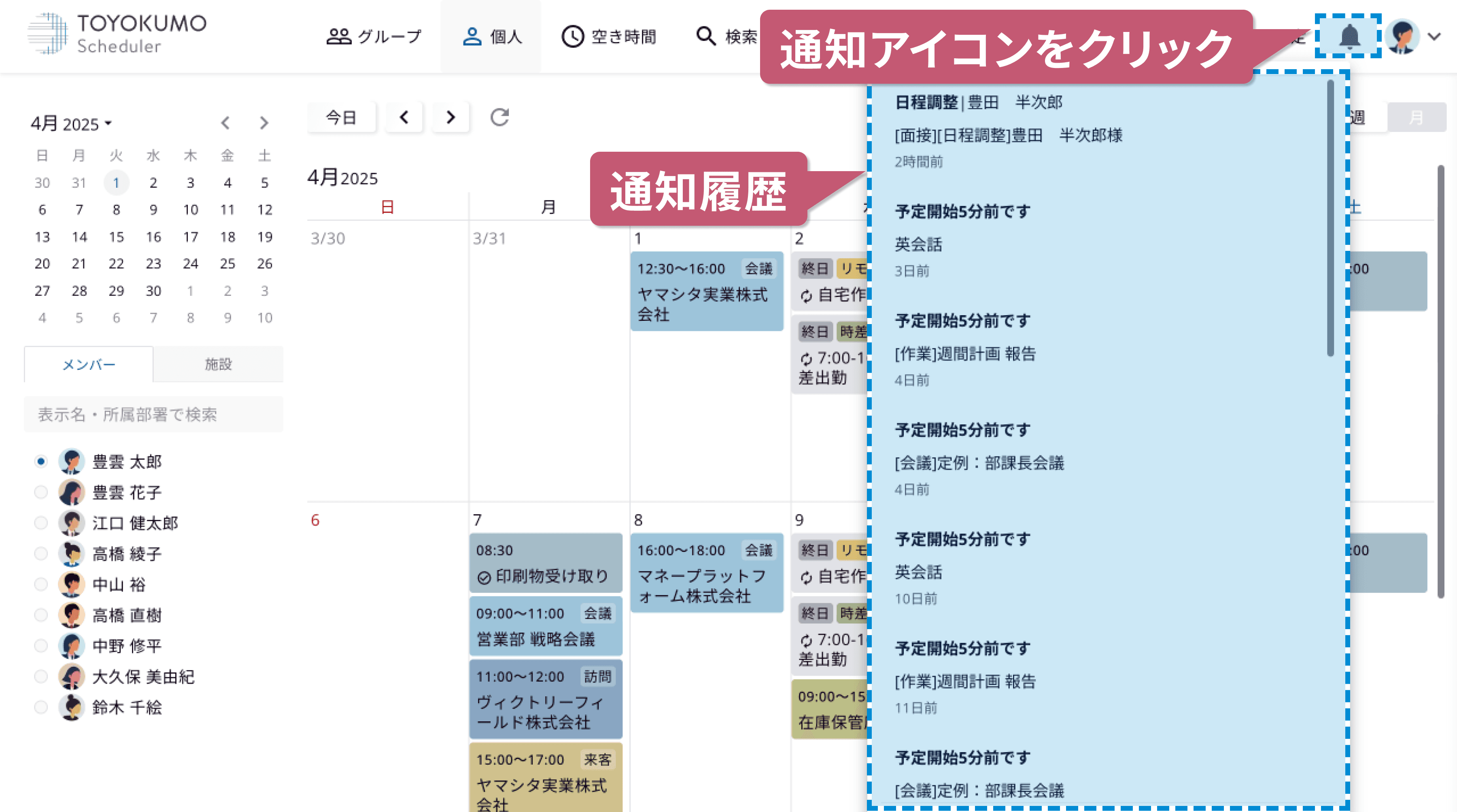Switch to the グループ view
This screenshot has height=812, width=1457.
pyautogui.click(x=374, y=37)
